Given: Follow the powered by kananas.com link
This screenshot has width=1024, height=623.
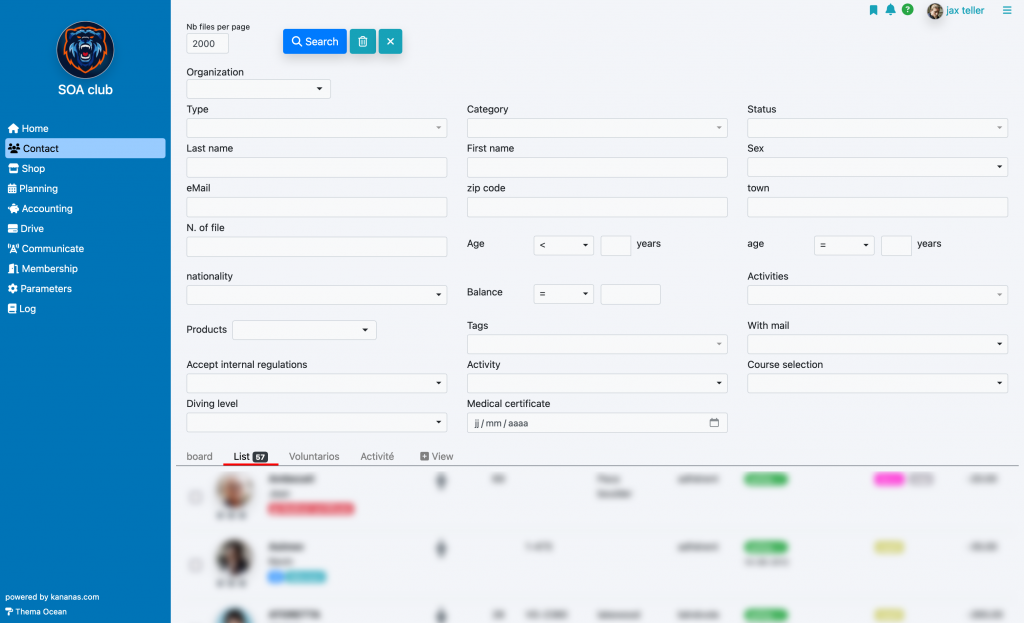Looking at the screenshot, I should tap(52, 597).
